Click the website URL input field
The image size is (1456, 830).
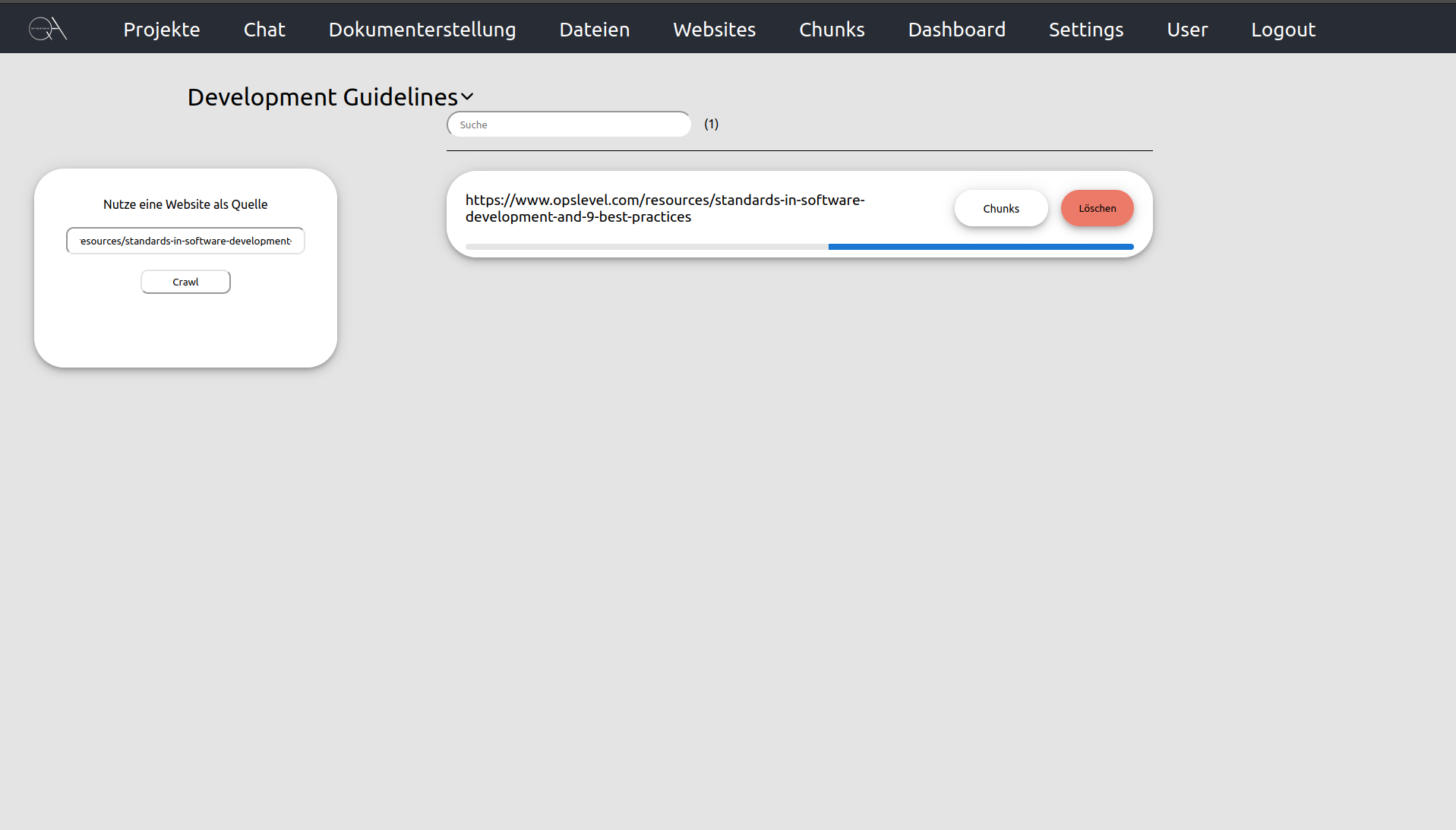185,241
